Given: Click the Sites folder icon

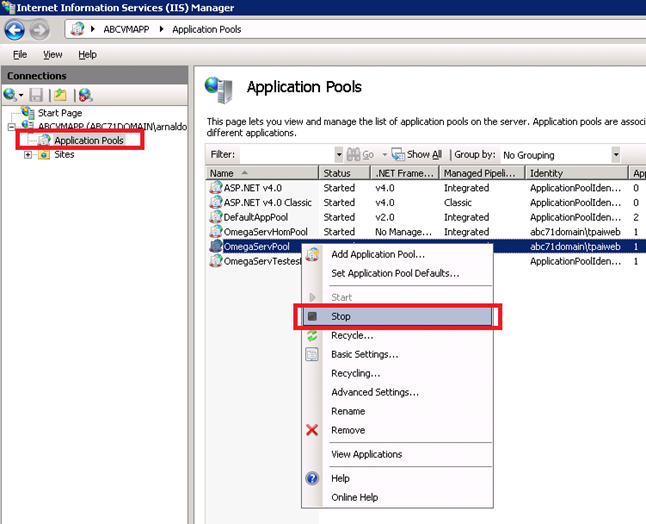Looking at the screenshot, I should (x=44, y=155).
